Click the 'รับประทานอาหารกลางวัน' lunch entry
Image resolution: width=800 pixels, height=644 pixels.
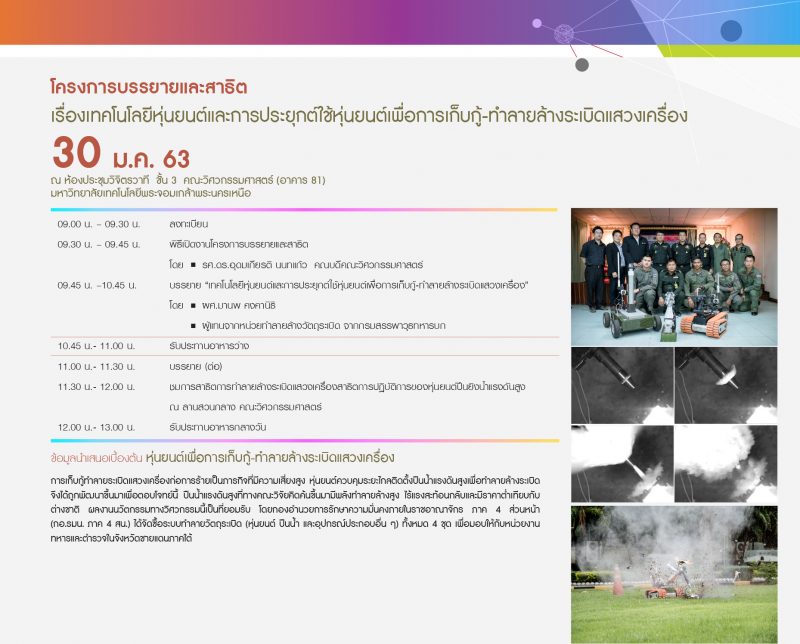coord(217,427)
